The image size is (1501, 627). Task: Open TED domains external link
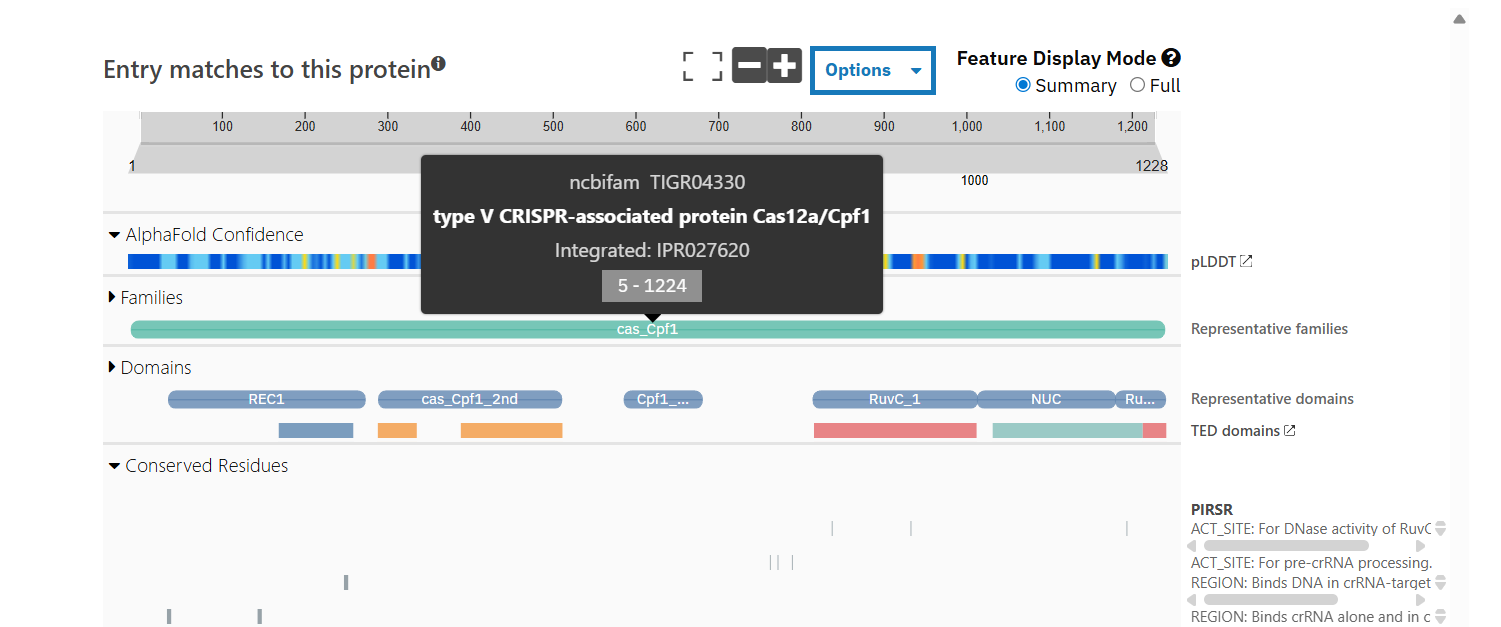tap(1290, 431)
